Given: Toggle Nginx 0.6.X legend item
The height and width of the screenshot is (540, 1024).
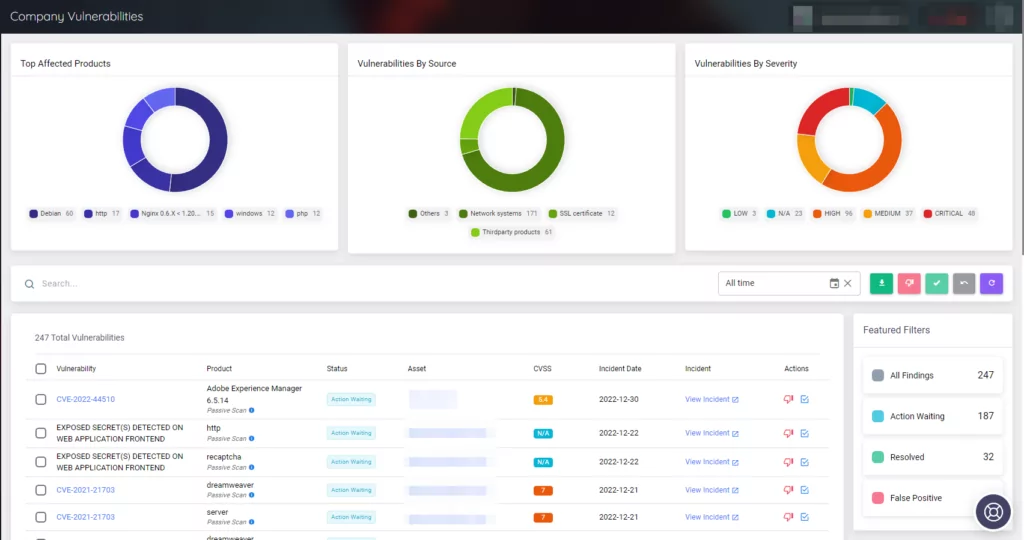Looking at the screenshot, I should click(172, 214).
